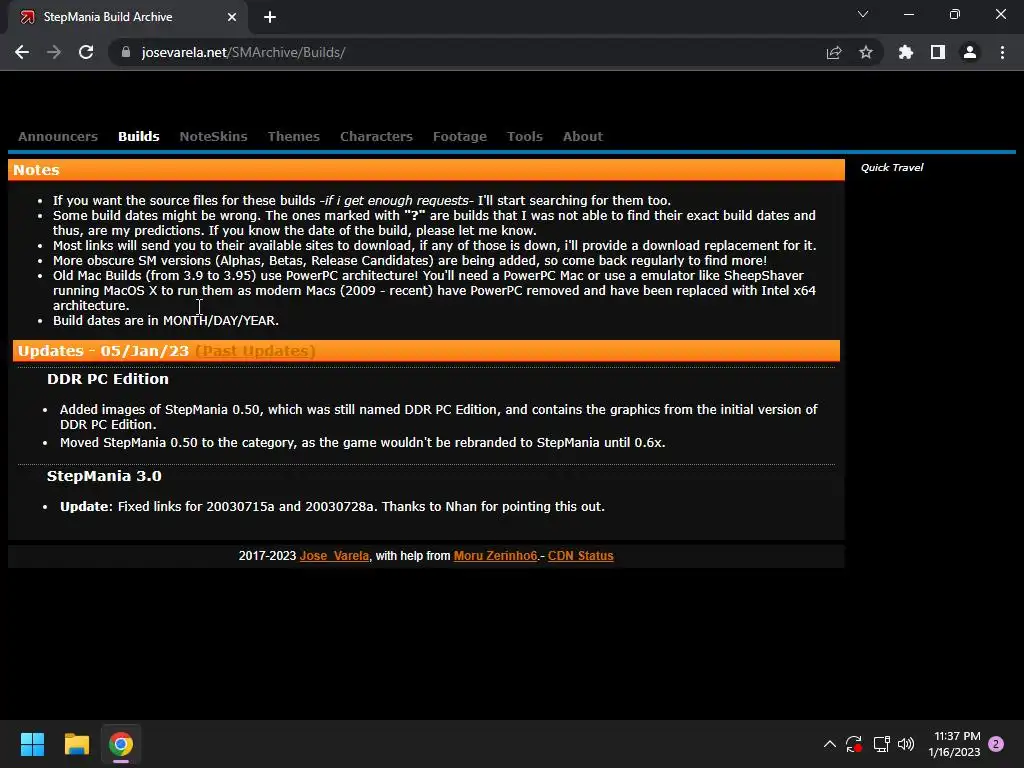Open the Footage navigation tab
Image resolution: width=1024 pixels, height=768 pixels.
(x=460, y=136)
